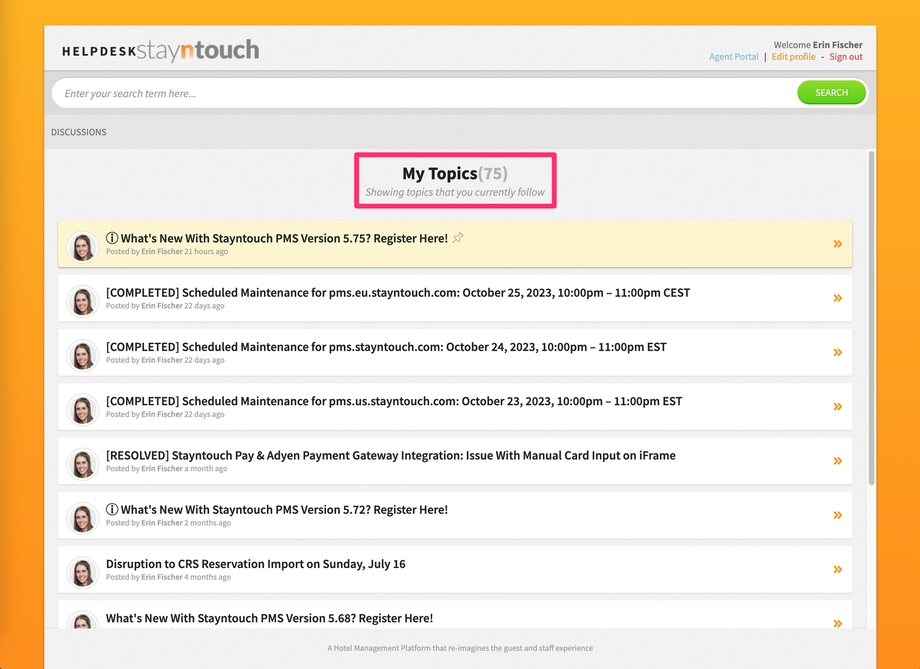Click the chevron on Version 5.72 row
The image size is (920, 669).
[x=837, y=515]
